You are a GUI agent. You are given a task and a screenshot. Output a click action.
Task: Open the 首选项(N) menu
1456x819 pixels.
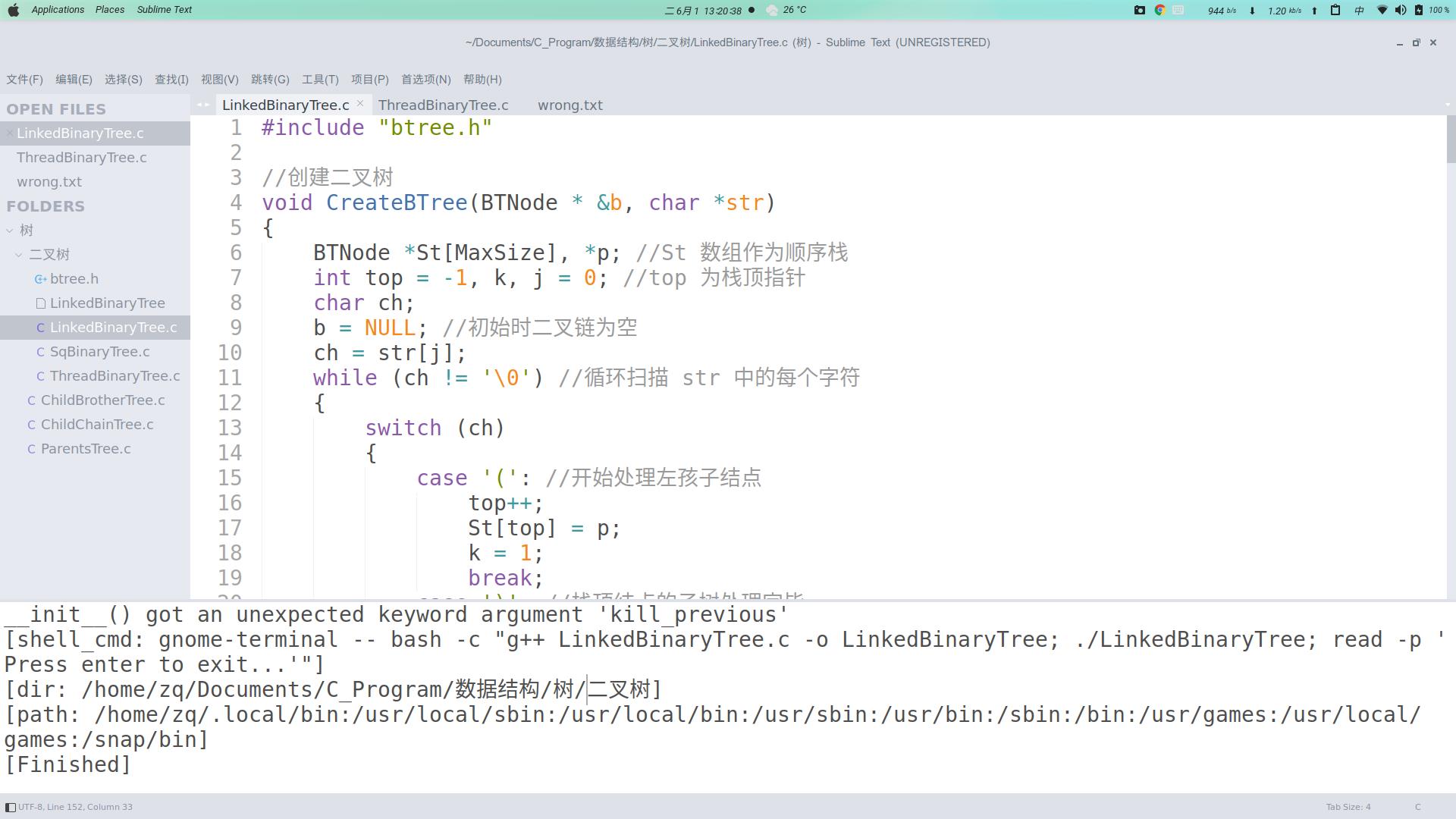[425, 80]
